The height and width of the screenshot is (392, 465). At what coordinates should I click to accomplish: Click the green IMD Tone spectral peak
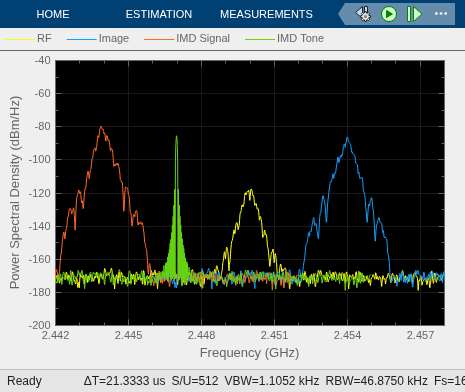(x=176, y=137)
